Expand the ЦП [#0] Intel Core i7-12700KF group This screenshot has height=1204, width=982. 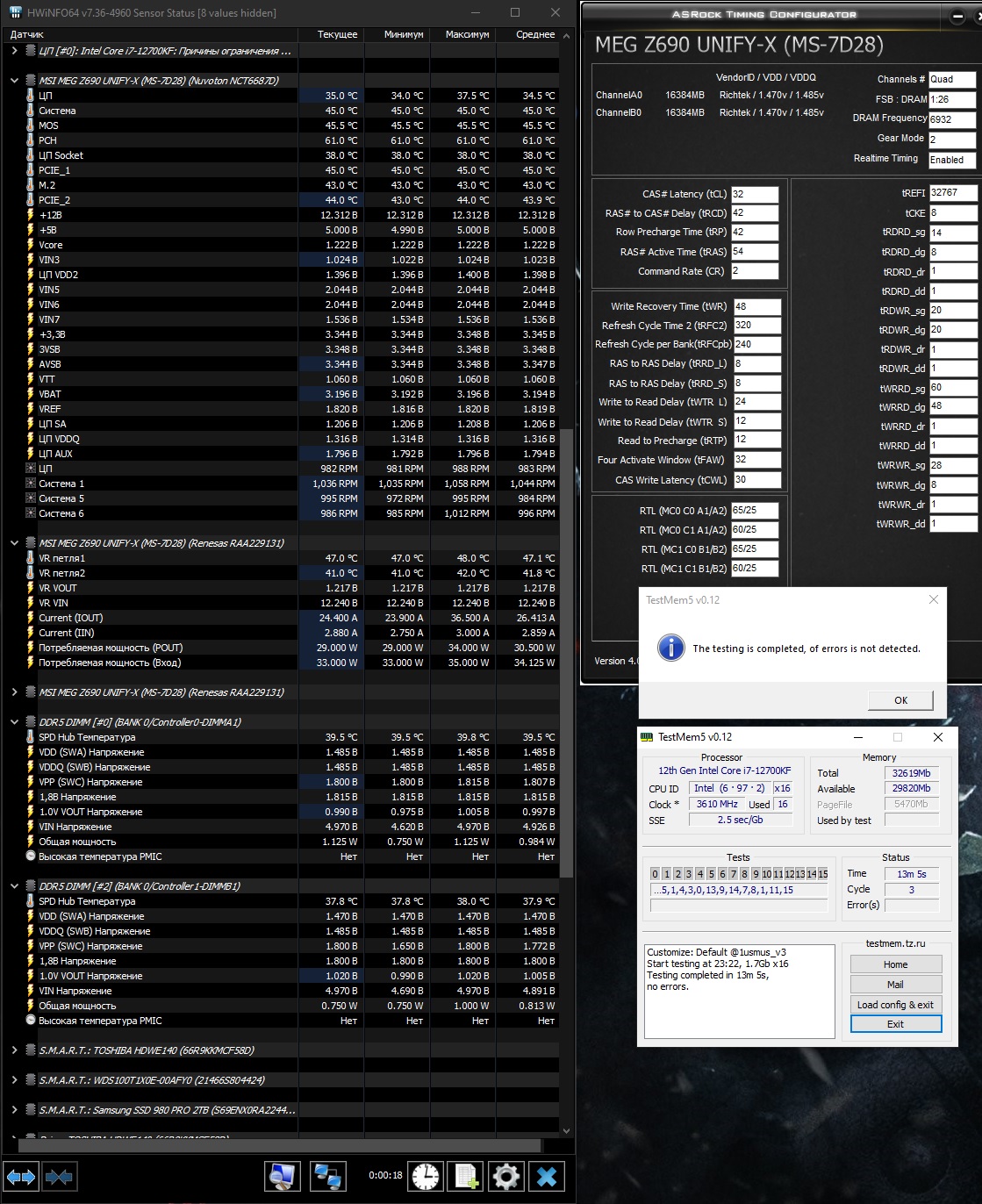14,51
